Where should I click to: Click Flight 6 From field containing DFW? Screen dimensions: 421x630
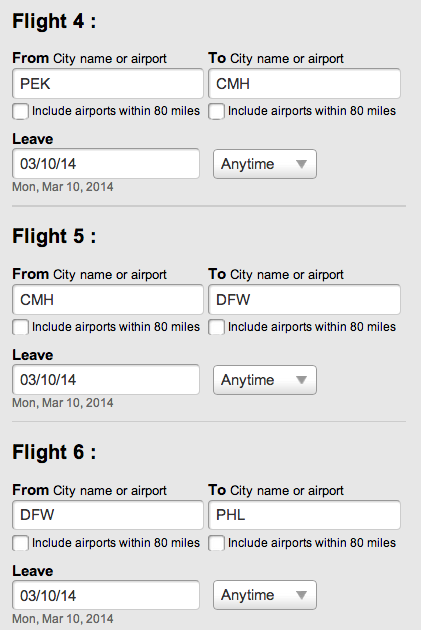pyautogui.click(x=108, y=515)
